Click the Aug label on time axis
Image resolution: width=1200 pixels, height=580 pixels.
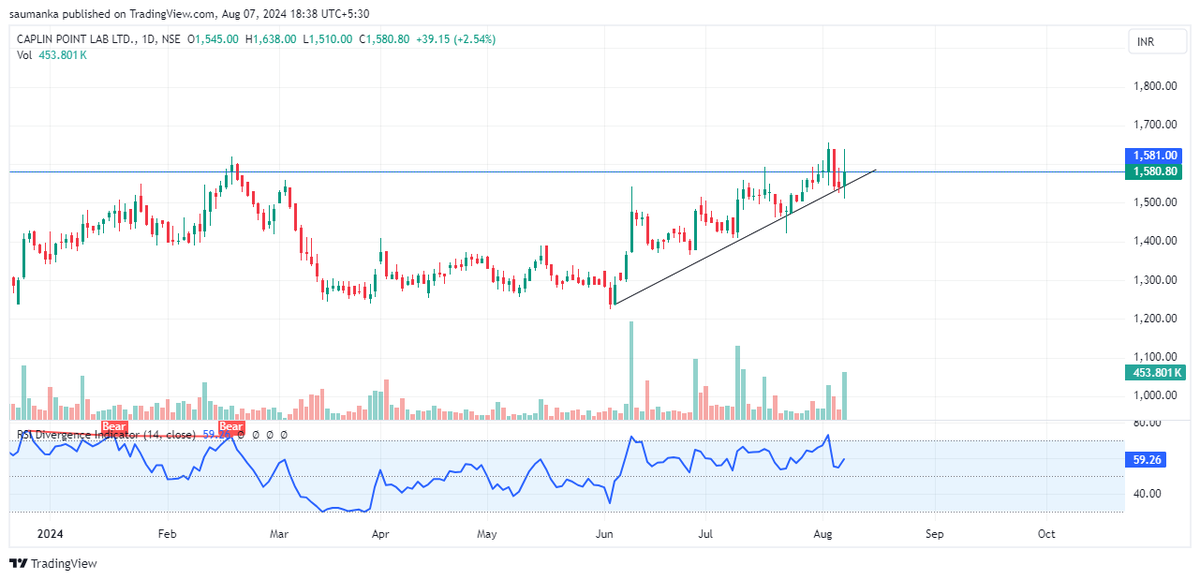[821, 535]
